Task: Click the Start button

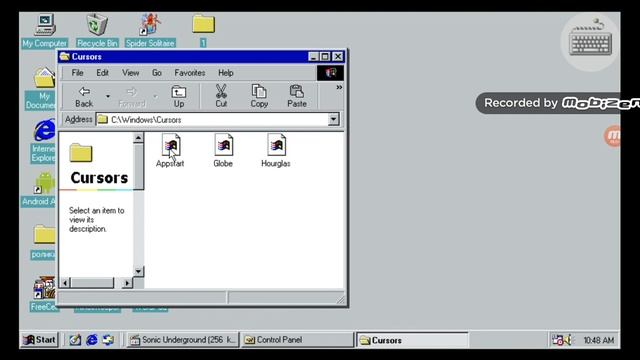Action: (40, 340)
